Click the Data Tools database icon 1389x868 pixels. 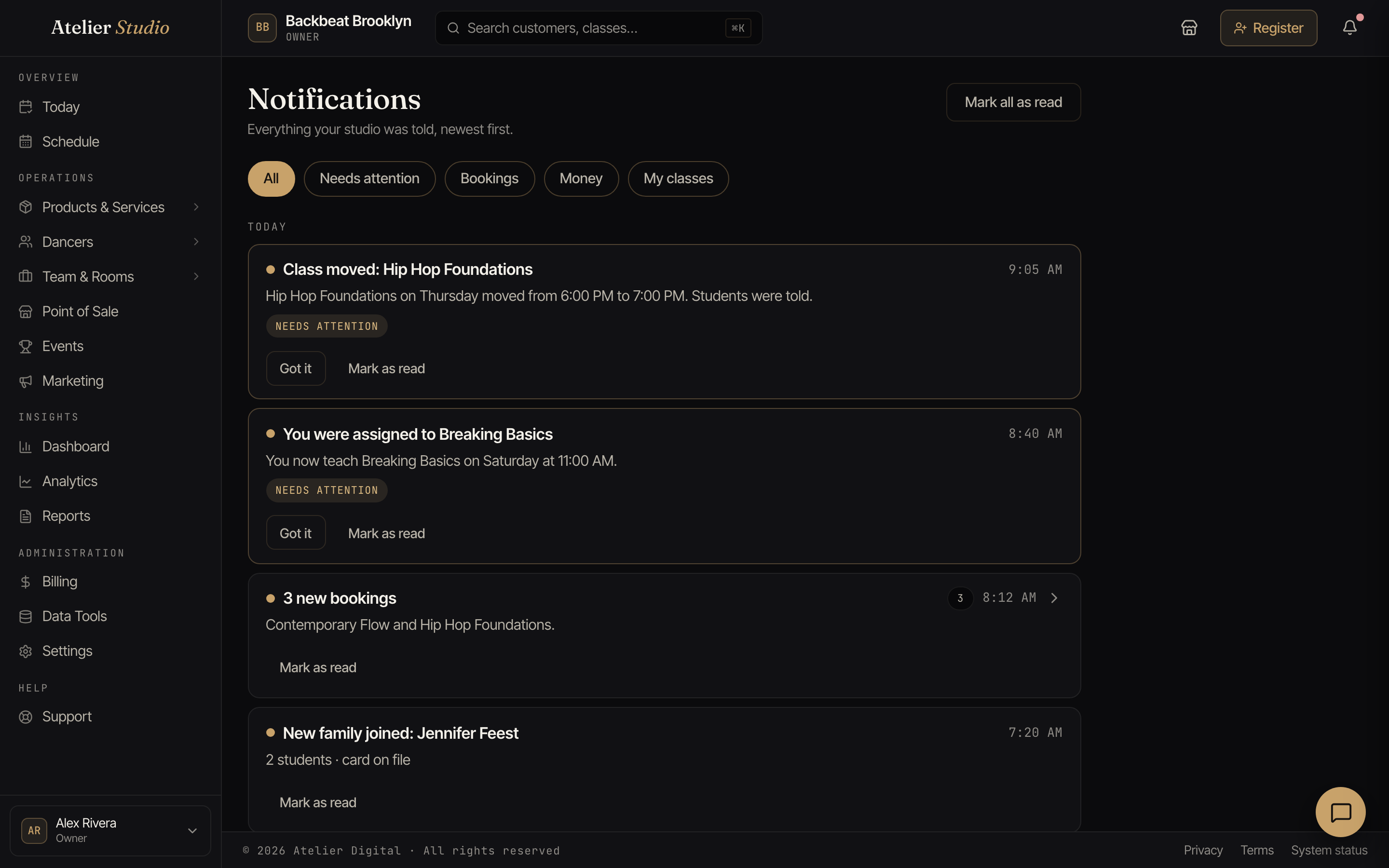25,617
